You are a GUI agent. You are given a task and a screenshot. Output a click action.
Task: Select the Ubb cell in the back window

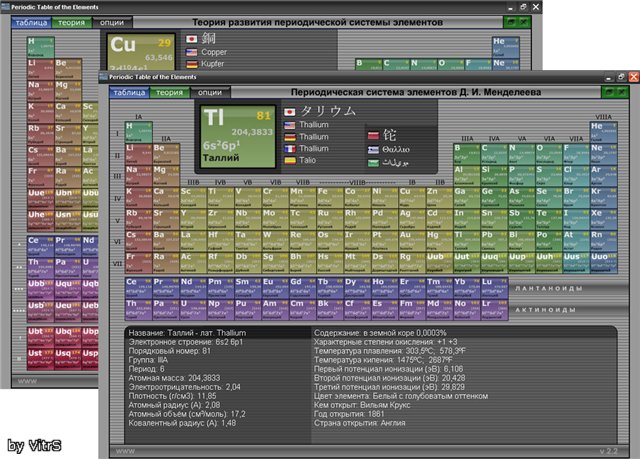point(40,290)
